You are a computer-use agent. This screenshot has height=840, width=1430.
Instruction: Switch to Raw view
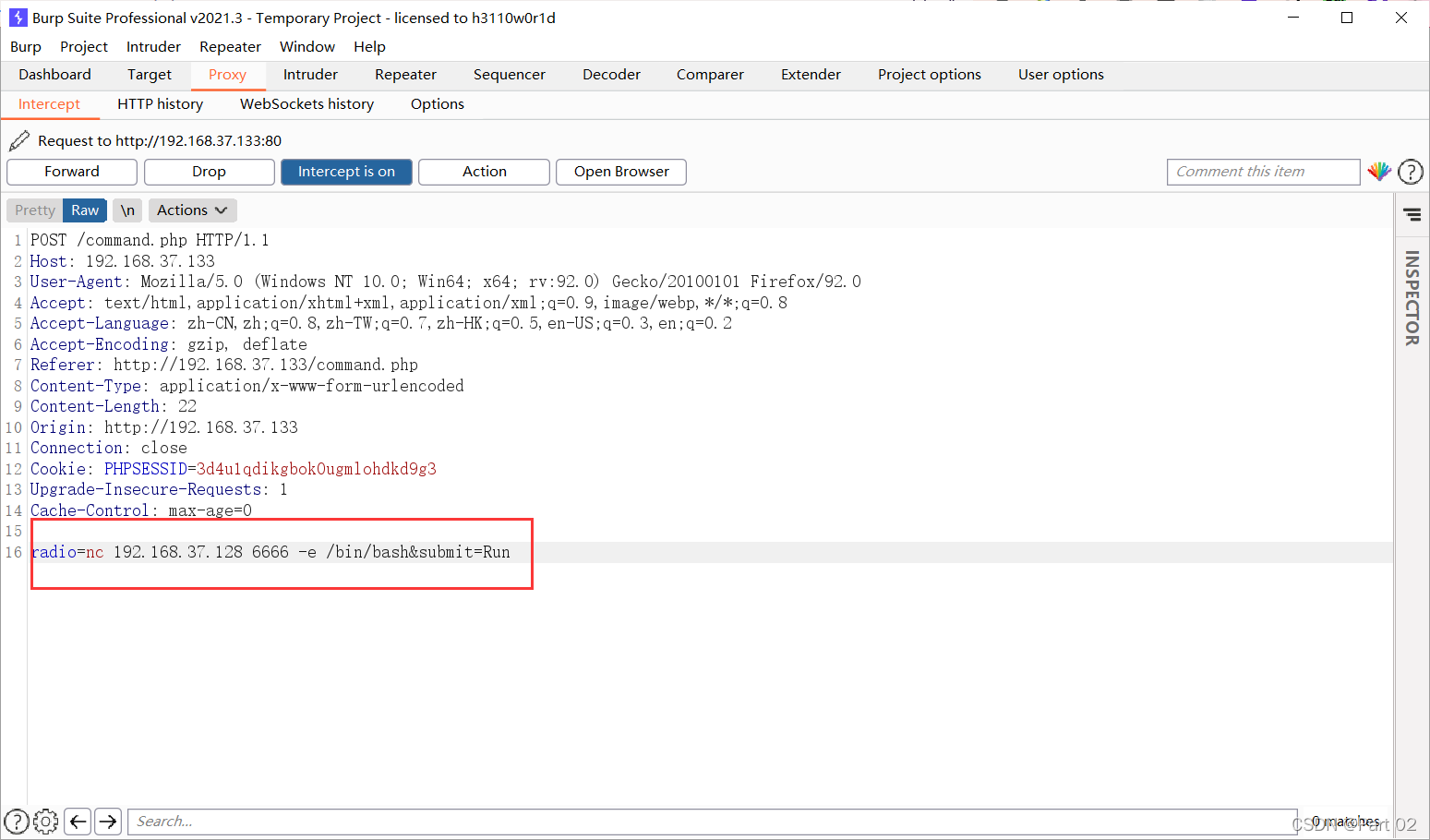click(85, 210)
